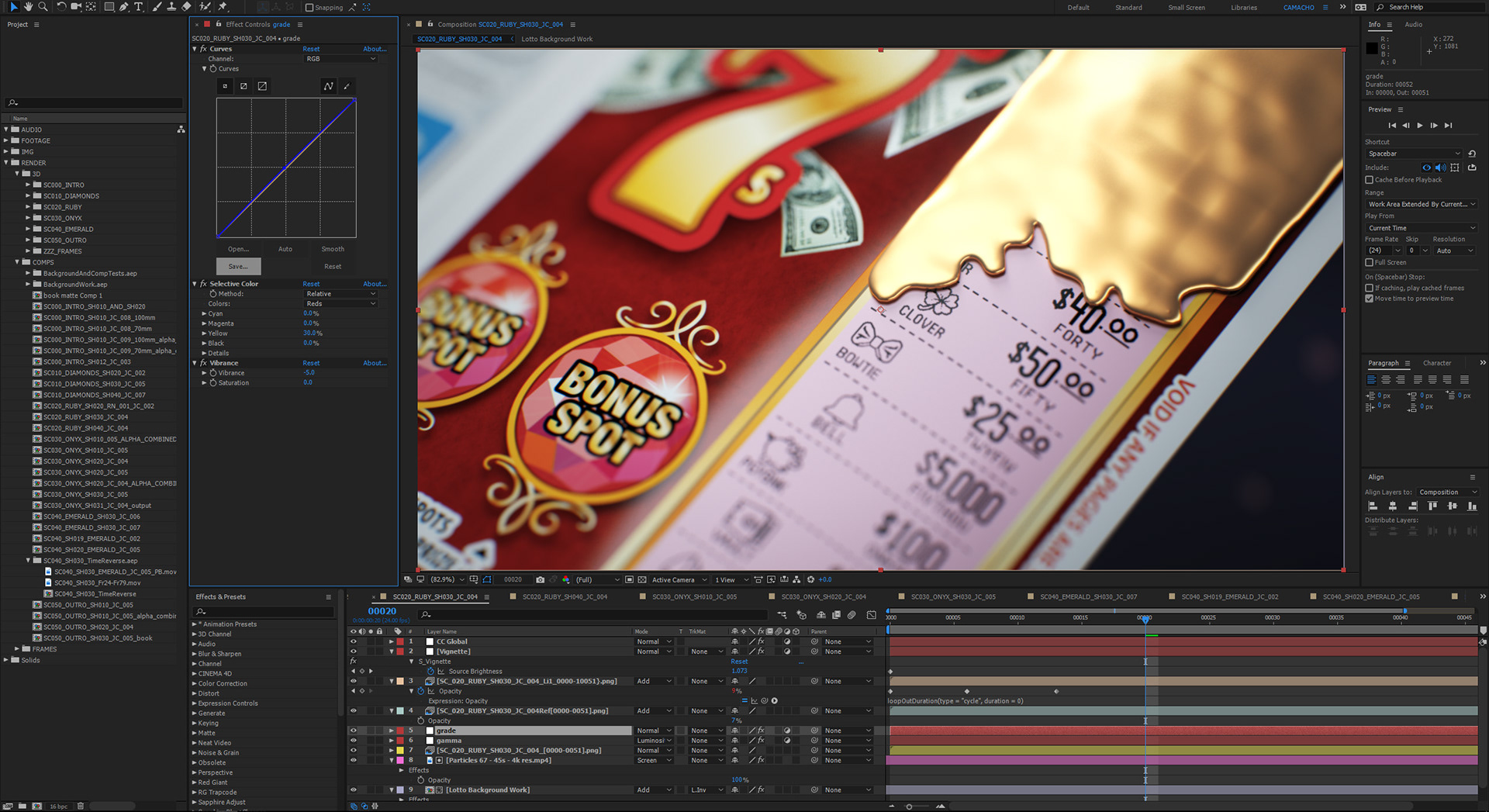Screen dimensions: 1489x812
Task: Select the Zoom tool
Action: coord(43,6)
